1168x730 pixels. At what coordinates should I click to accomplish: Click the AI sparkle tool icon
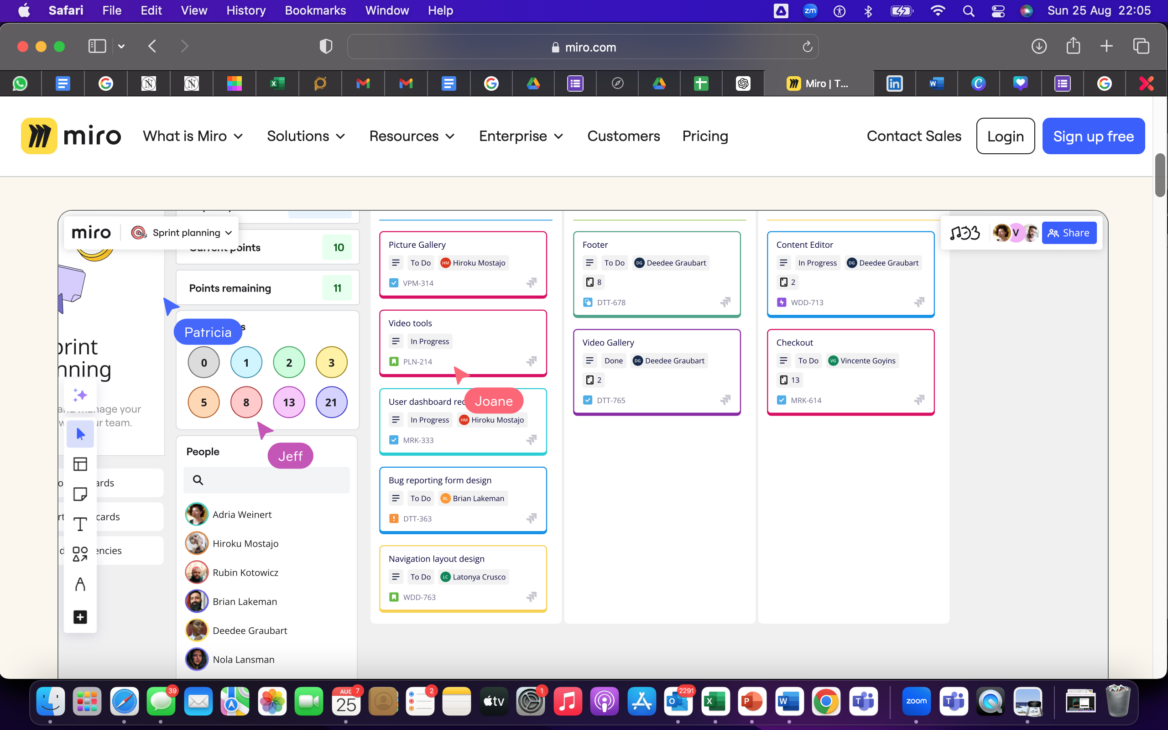(x=80, y=396)
